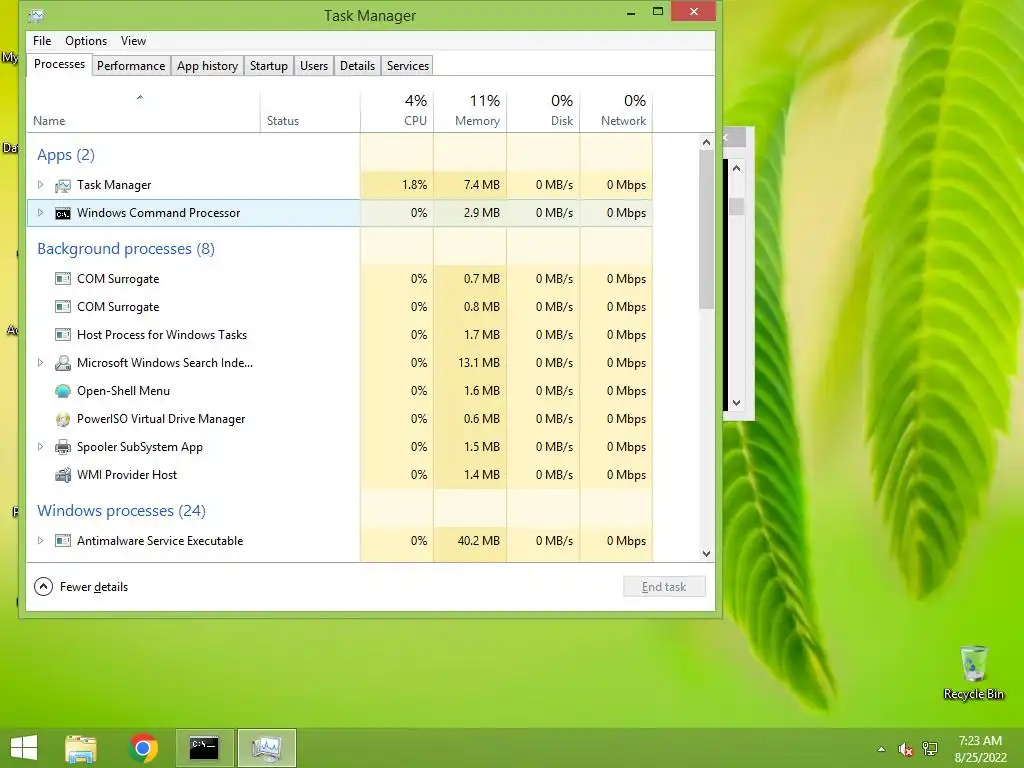
Task: Select 'Host Process for Windows Tasks' name
Action: click(x=162, y=334)
